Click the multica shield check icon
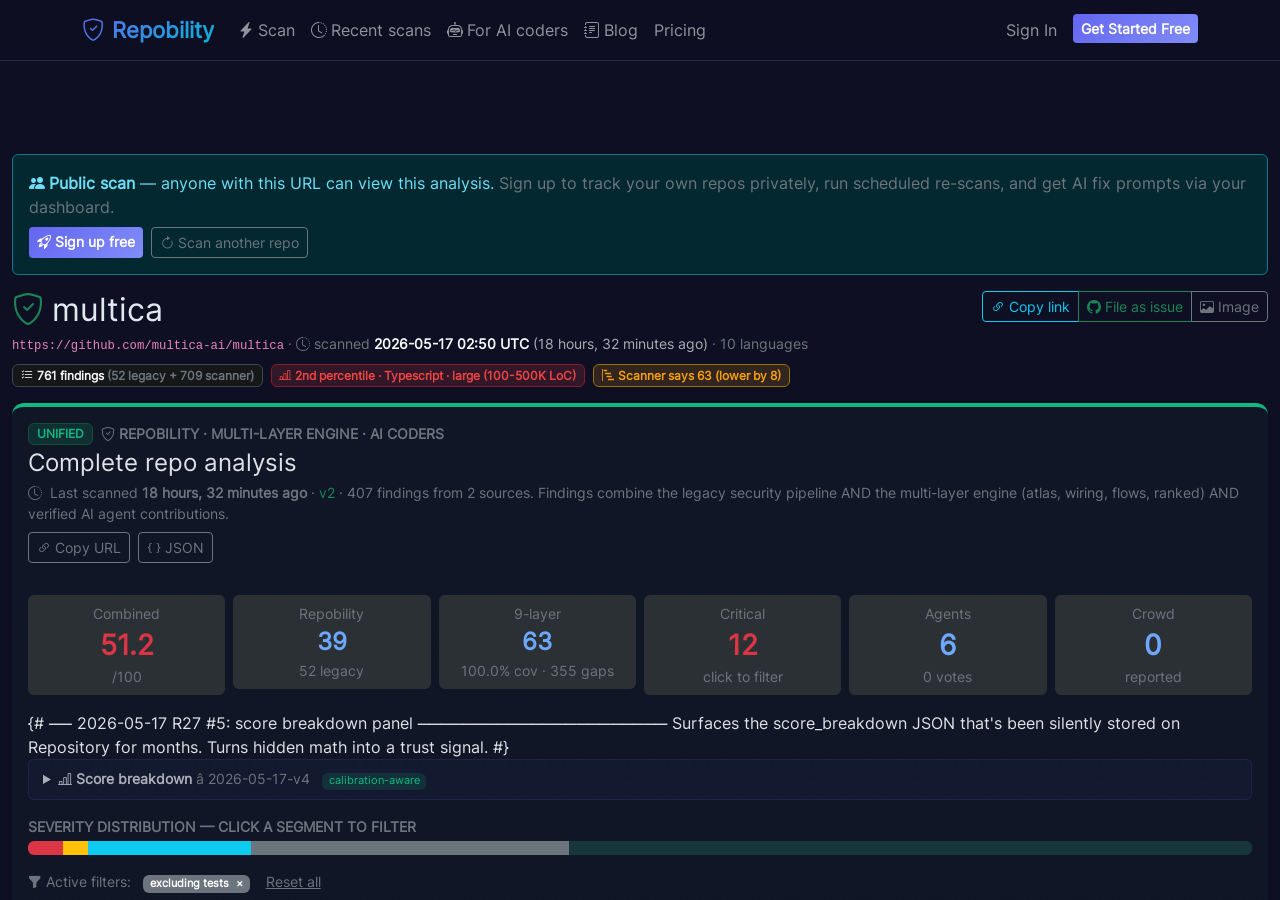 [28, 309]
